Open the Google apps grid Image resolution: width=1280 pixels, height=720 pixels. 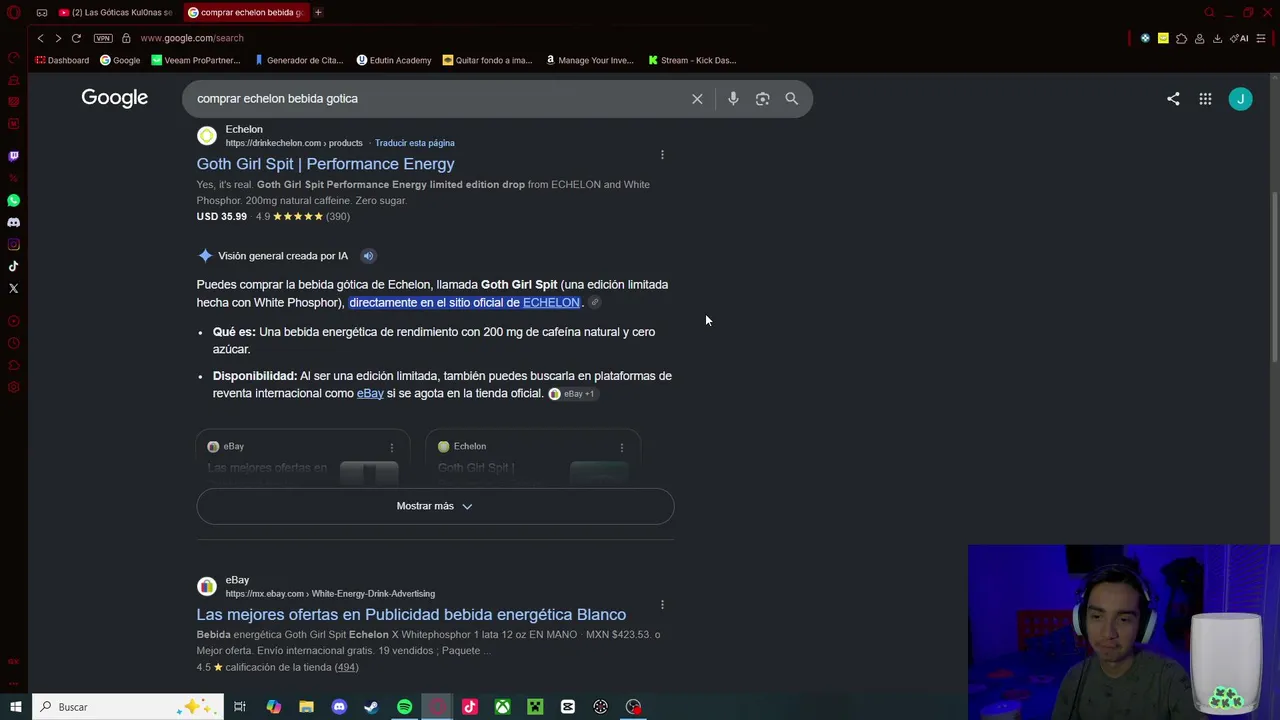(1205, 99)
